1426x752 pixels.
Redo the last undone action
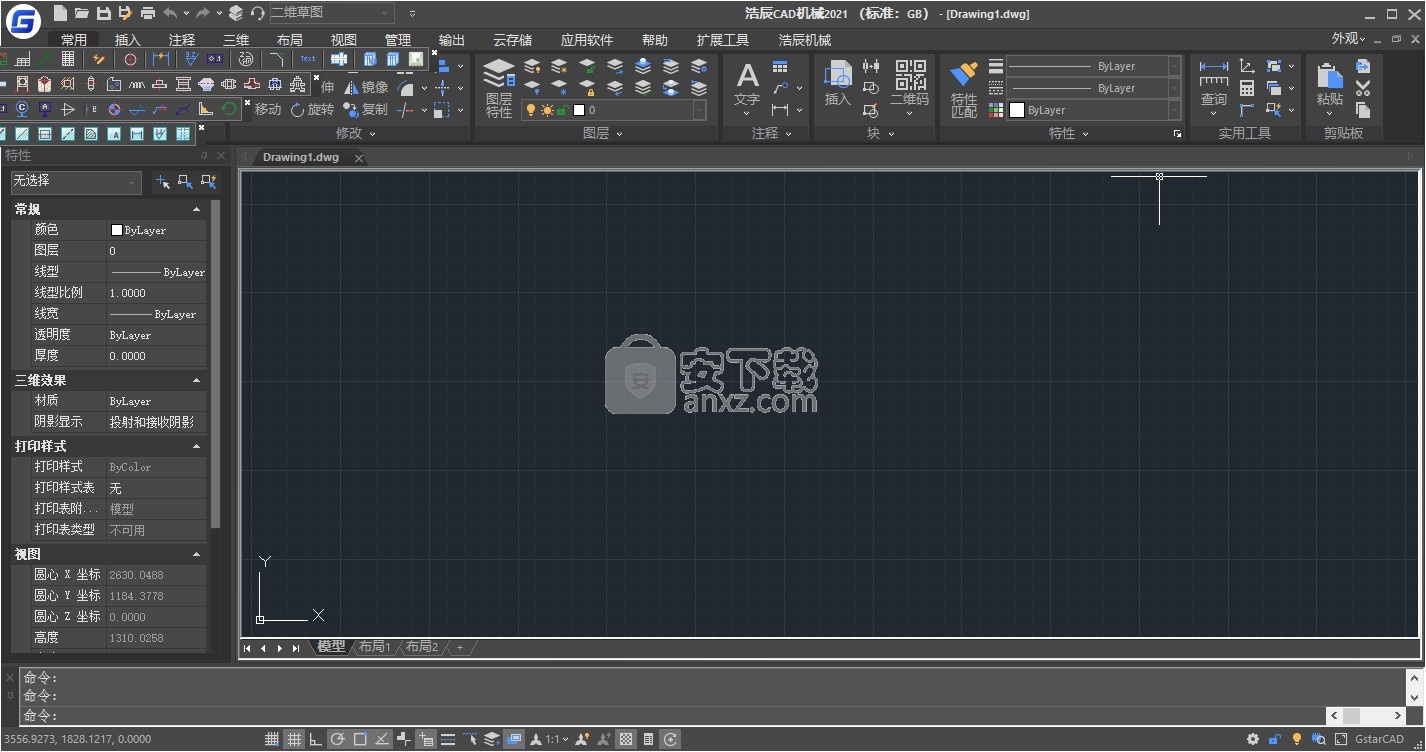click(203, 13)
